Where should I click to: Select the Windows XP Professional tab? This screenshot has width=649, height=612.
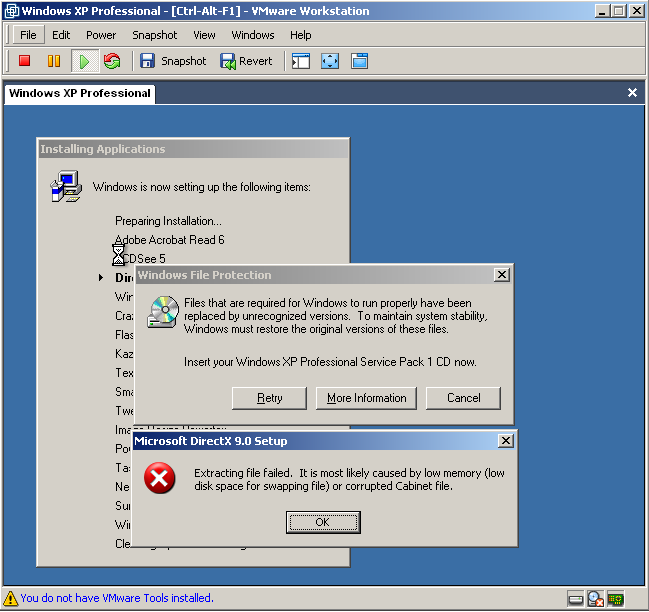[x=79, y=93]
